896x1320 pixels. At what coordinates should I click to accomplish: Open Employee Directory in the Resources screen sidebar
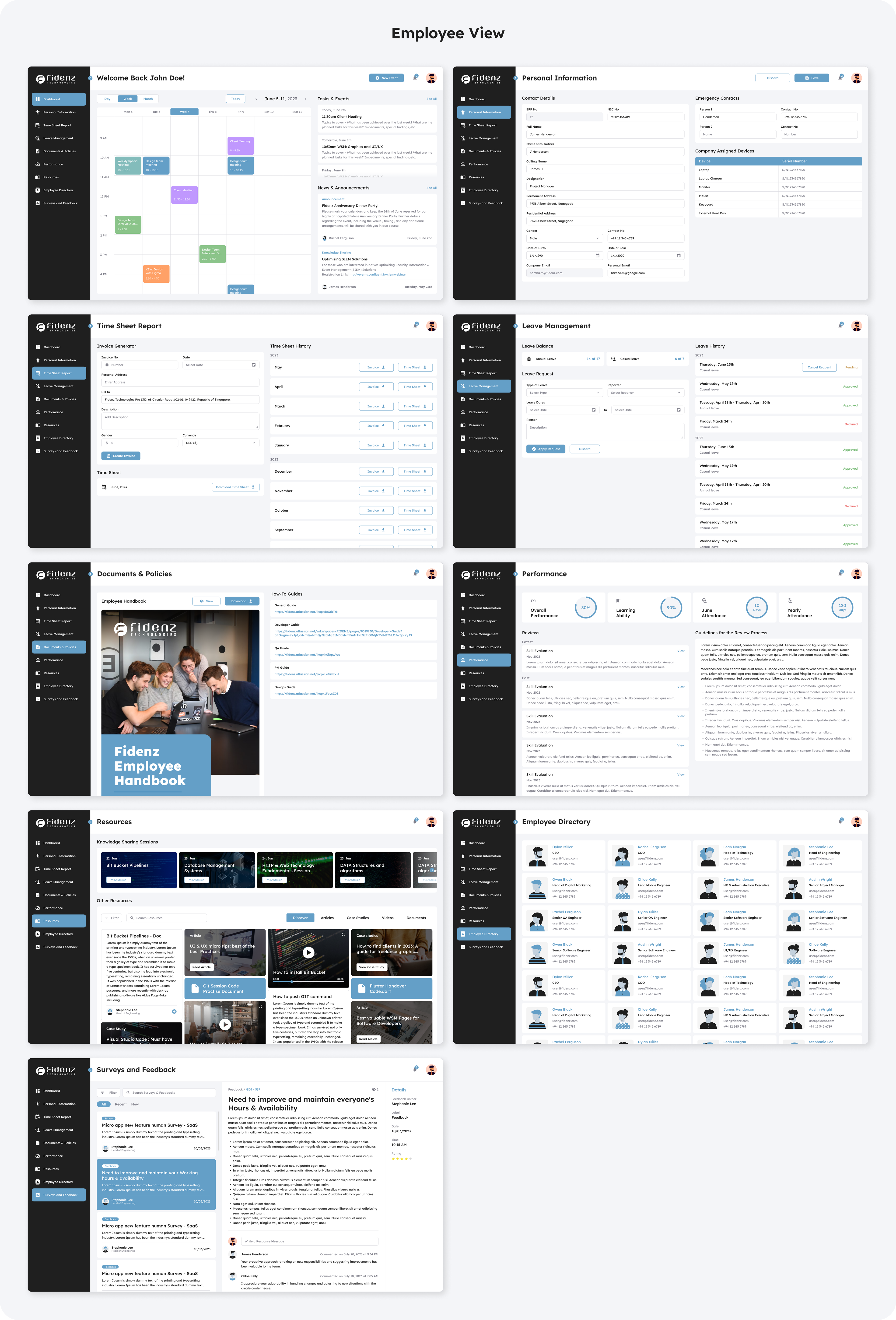59,934
